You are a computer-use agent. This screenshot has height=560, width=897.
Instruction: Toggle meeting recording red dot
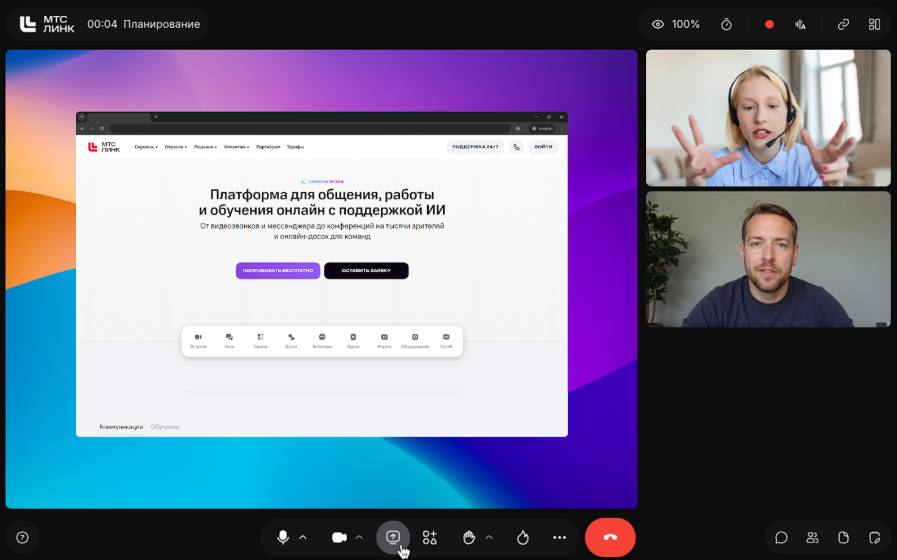tap(769, 24)
